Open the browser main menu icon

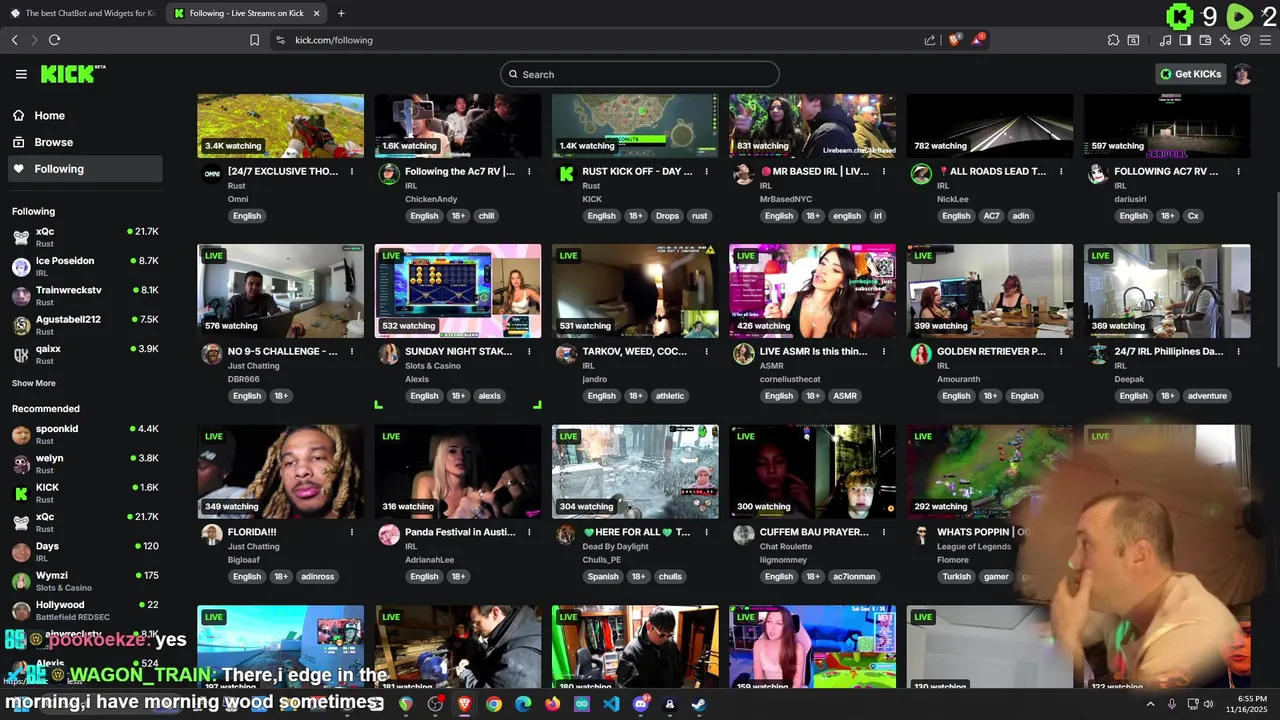point(1265,40)
